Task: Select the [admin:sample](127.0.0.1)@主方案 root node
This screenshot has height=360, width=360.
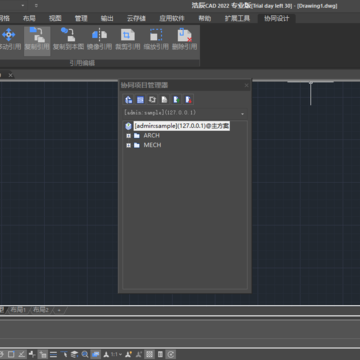Action: pyautogui.click(x=182, y=126)
